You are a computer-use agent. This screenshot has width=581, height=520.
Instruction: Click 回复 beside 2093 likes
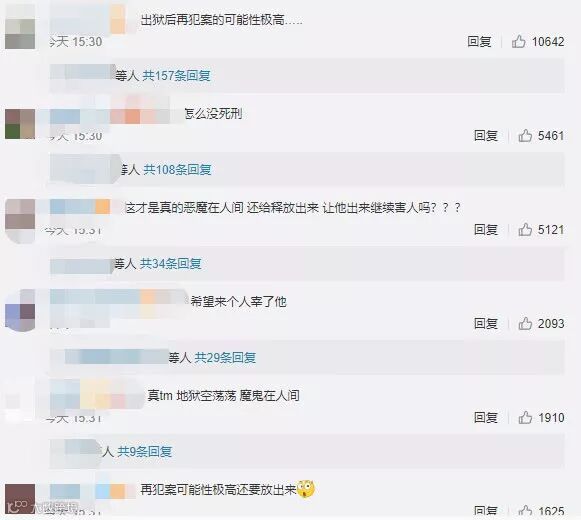486,324
